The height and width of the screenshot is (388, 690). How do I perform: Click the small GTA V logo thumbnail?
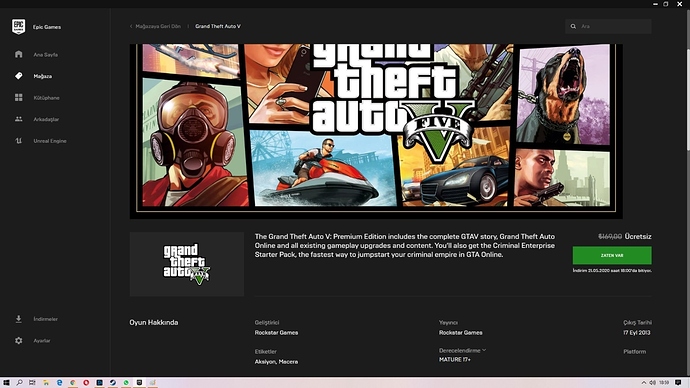tap(187, 264)
